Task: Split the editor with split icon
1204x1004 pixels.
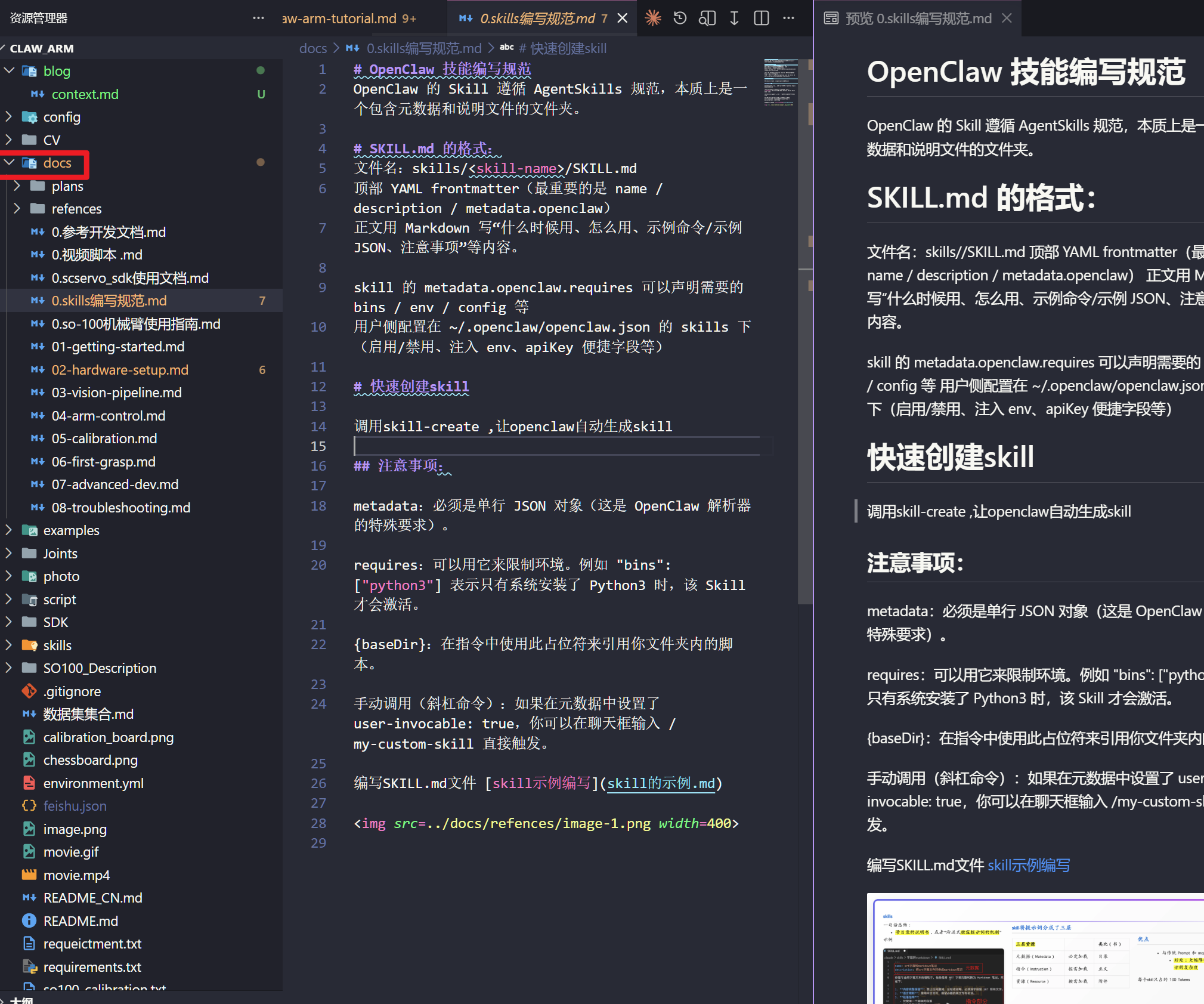Action: coord(762,18)
